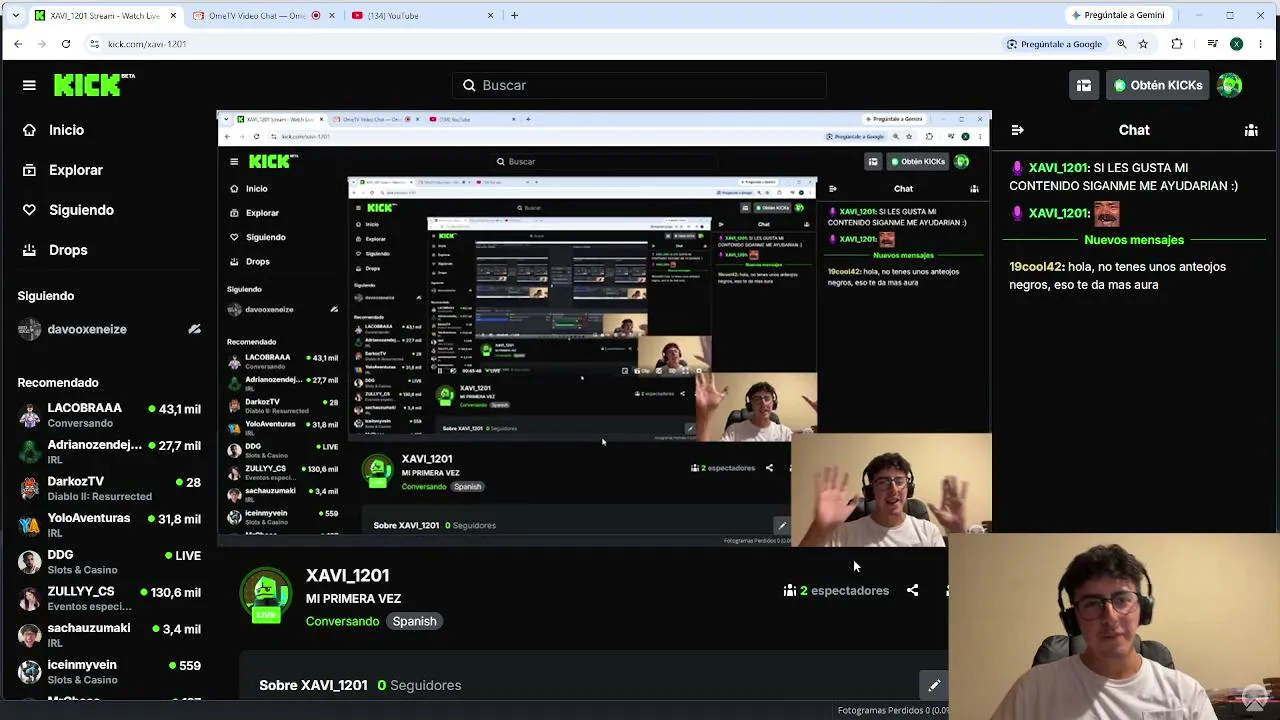Screen dimensions: 1280x720
Task: Open the browser media controls icon
Action: [x=1212, y=44]
